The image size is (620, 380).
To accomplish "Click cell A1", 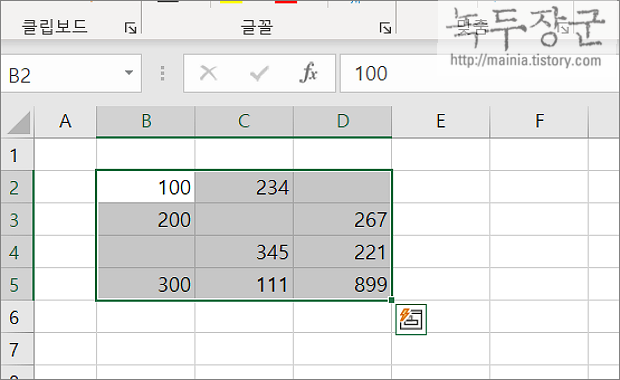I will point(65,155).
